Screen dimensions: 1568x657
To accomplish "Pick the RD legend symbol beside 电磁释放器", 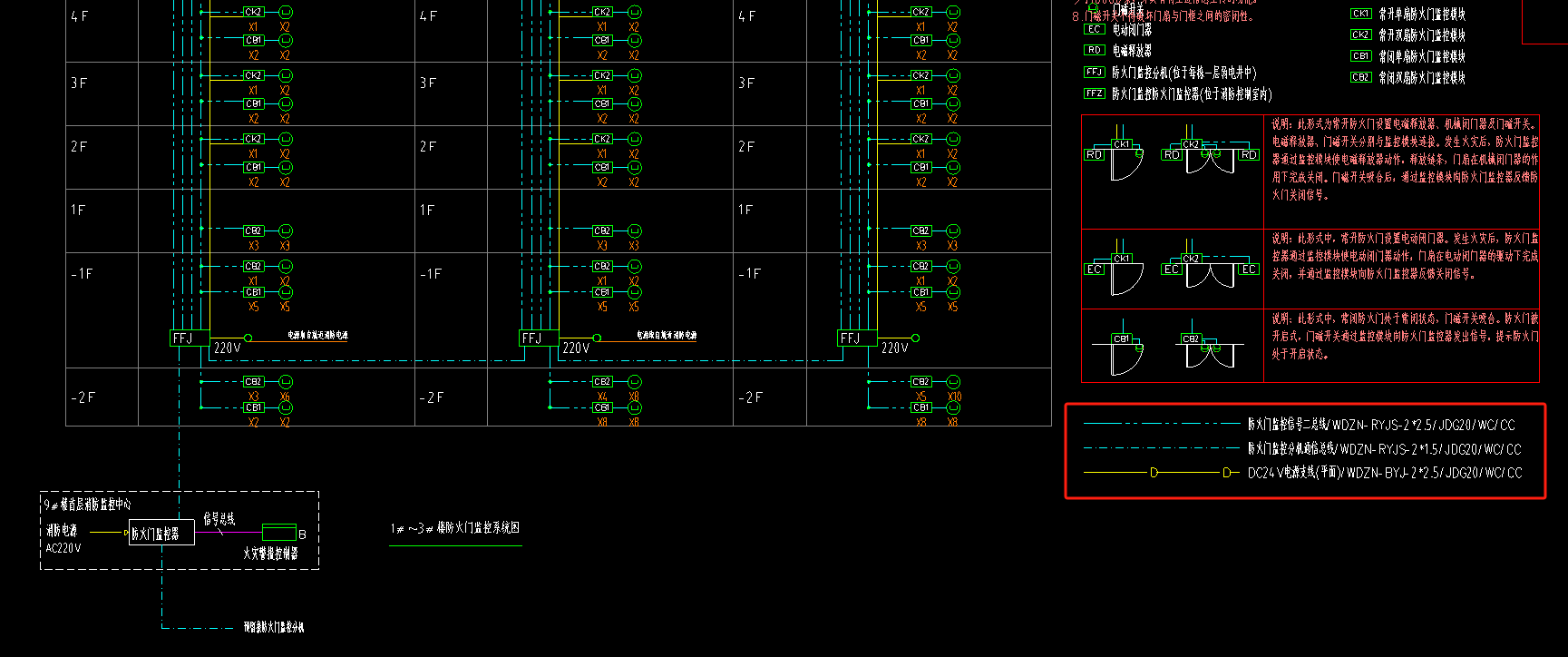I will coord(1095,50).
